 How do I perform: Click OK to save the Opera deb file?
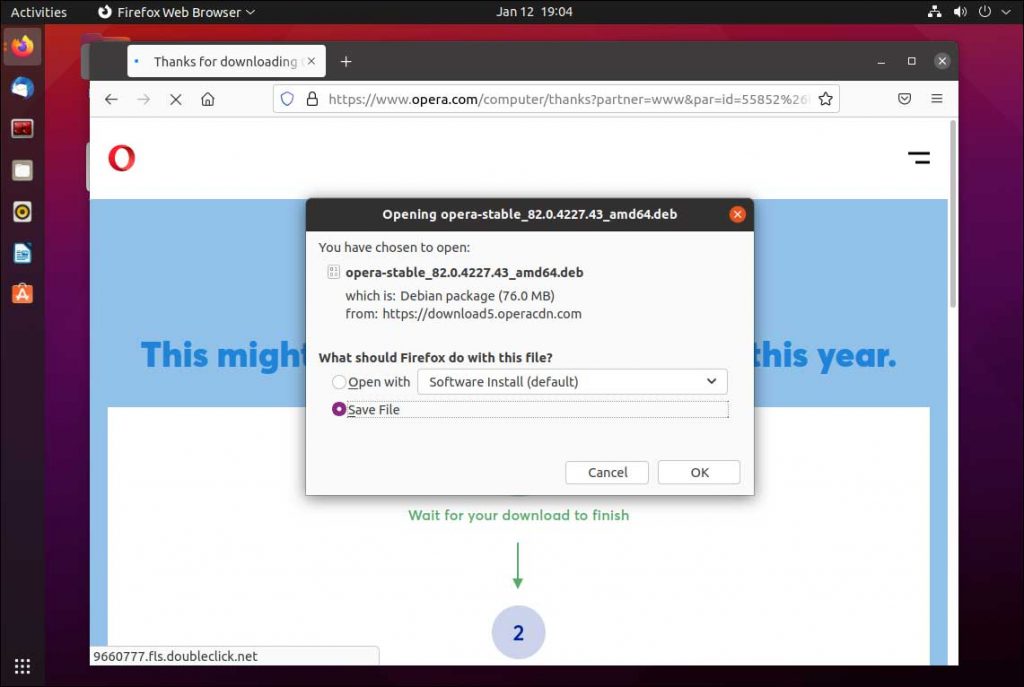[x=698, y=472]
